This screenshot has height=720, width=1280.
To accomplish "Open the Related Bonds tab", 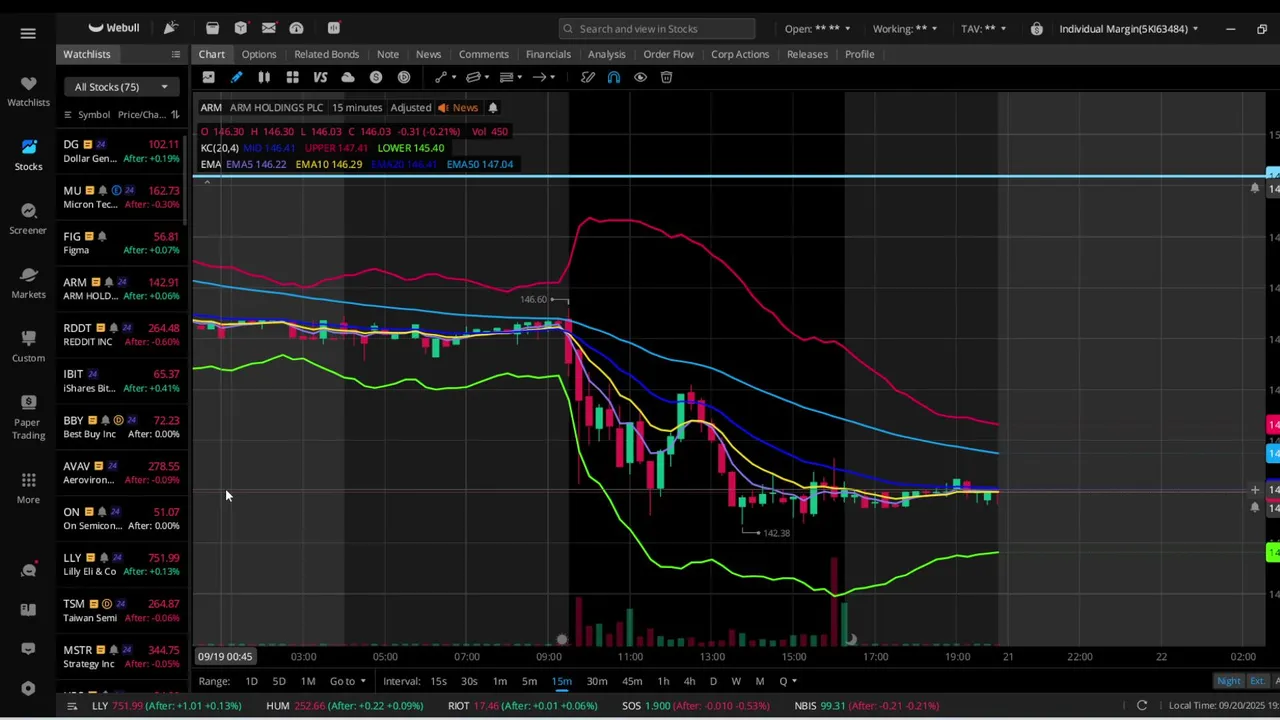I will pos(326,54).
